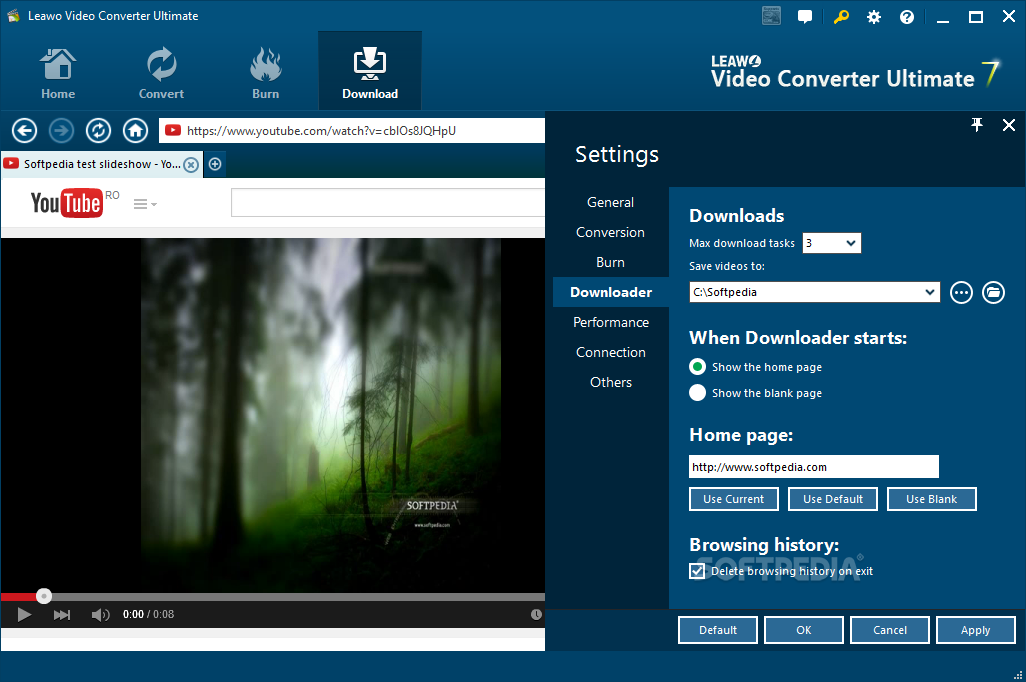The height and width of the screenshot is (682, 1026).
Task: Skip to the next video
Action: point(62,615)
